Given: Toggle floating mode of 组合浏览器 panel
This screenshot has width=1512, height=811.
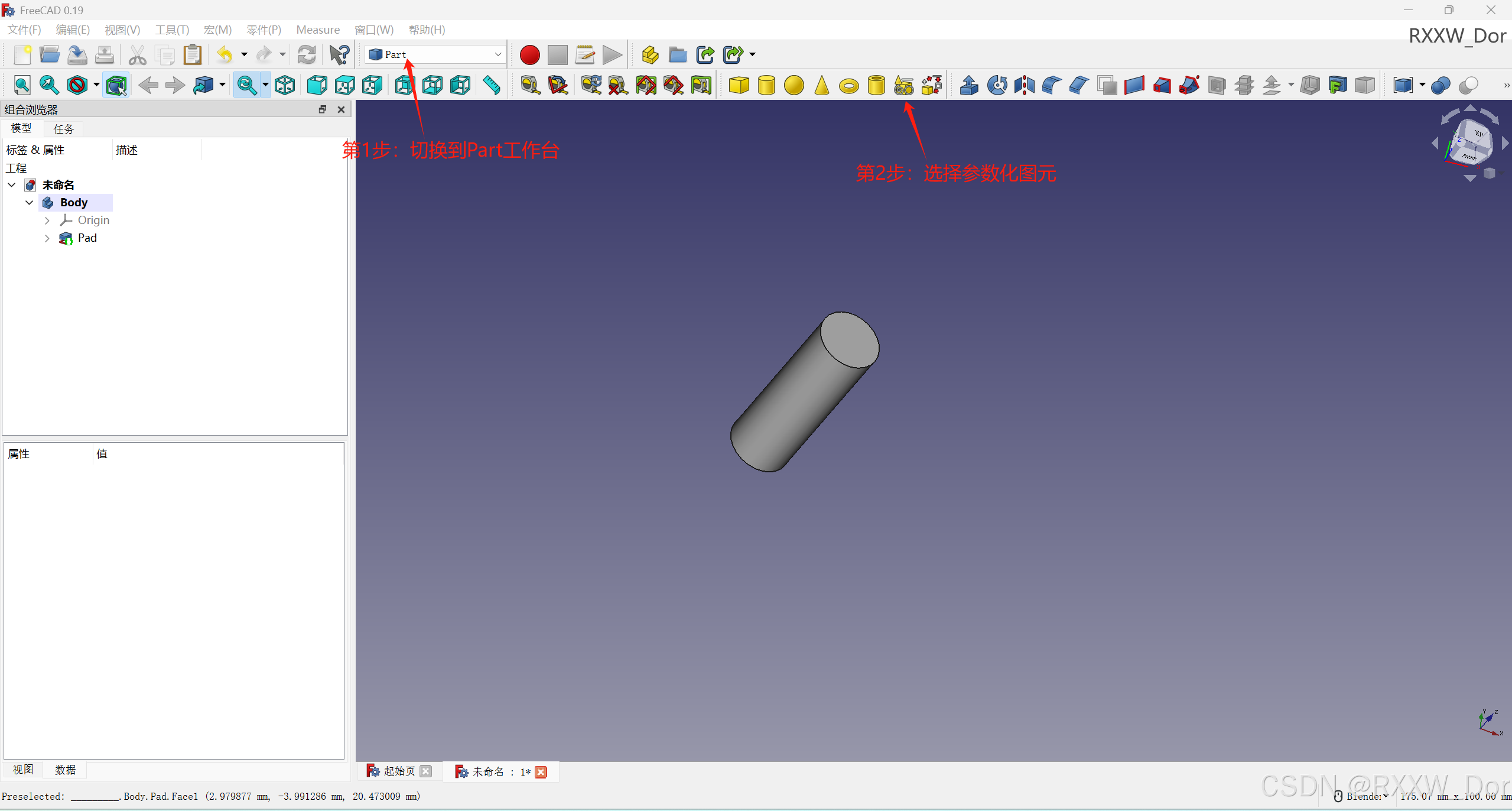Looking at the screenshot, I should [x=323, y=109].
